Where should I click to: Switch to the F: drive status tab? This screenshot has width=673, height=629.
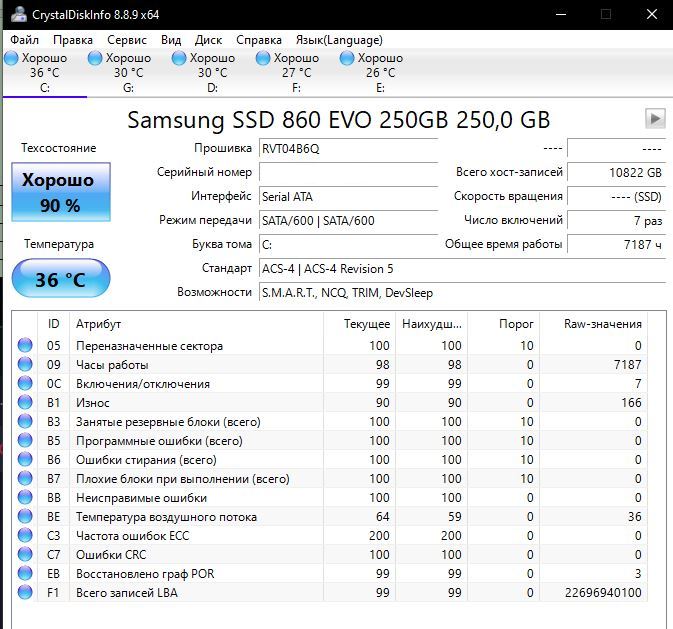point(296,73)
